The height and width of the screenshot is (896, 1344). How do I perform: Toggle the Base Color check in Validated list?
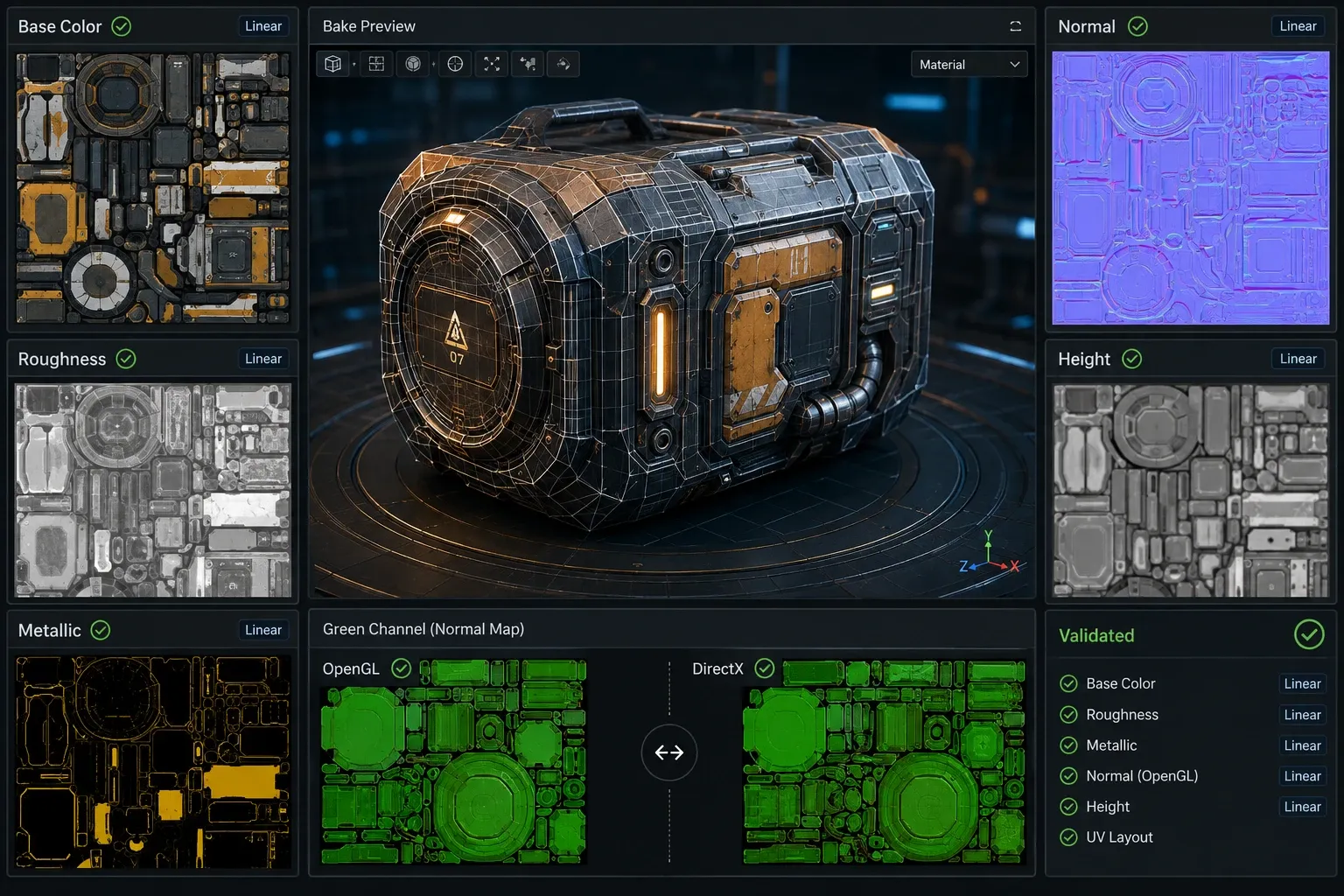click(1068, 683)
